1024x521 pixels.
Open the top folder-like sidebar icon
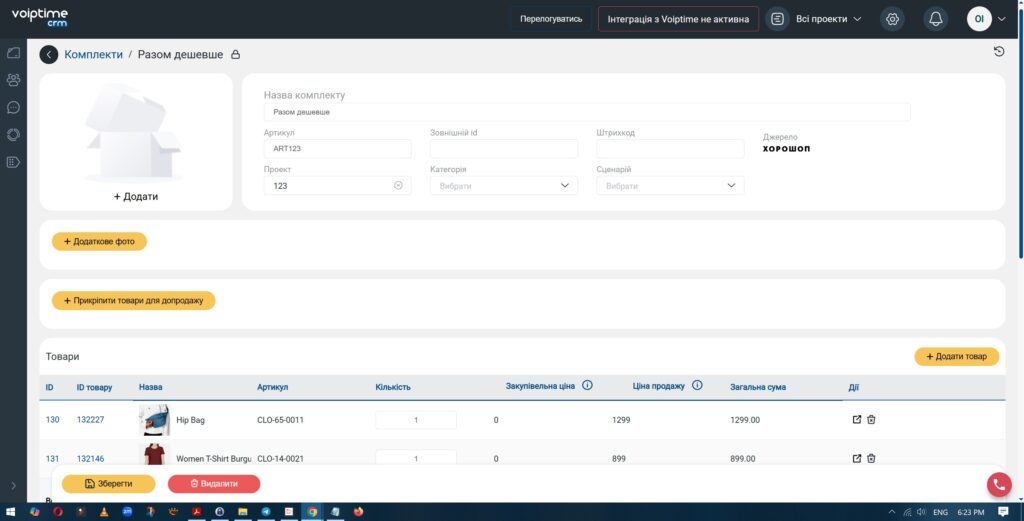click(x=13, y=53)
